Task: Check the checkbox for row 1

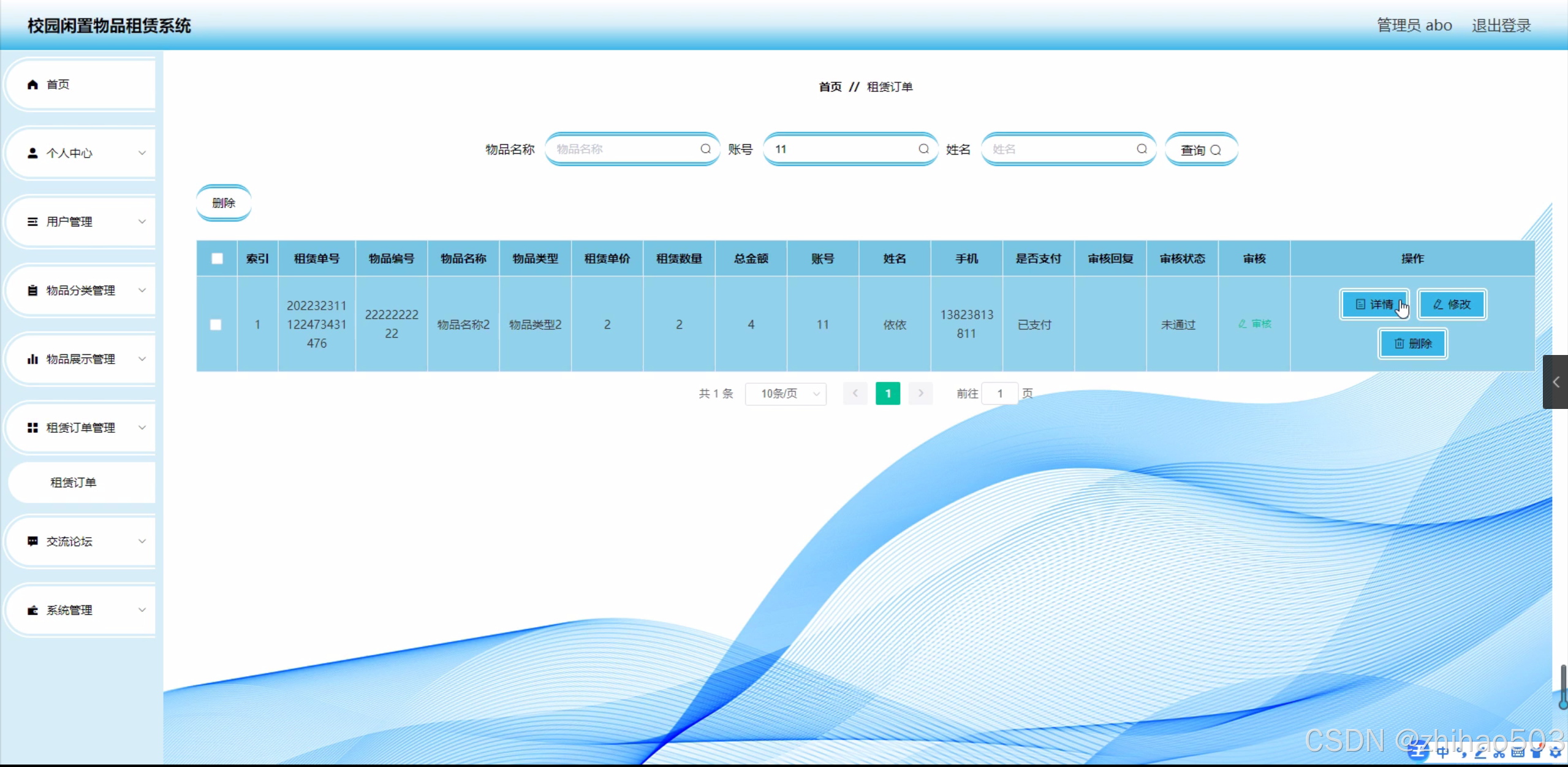Action: click(216, 324)
